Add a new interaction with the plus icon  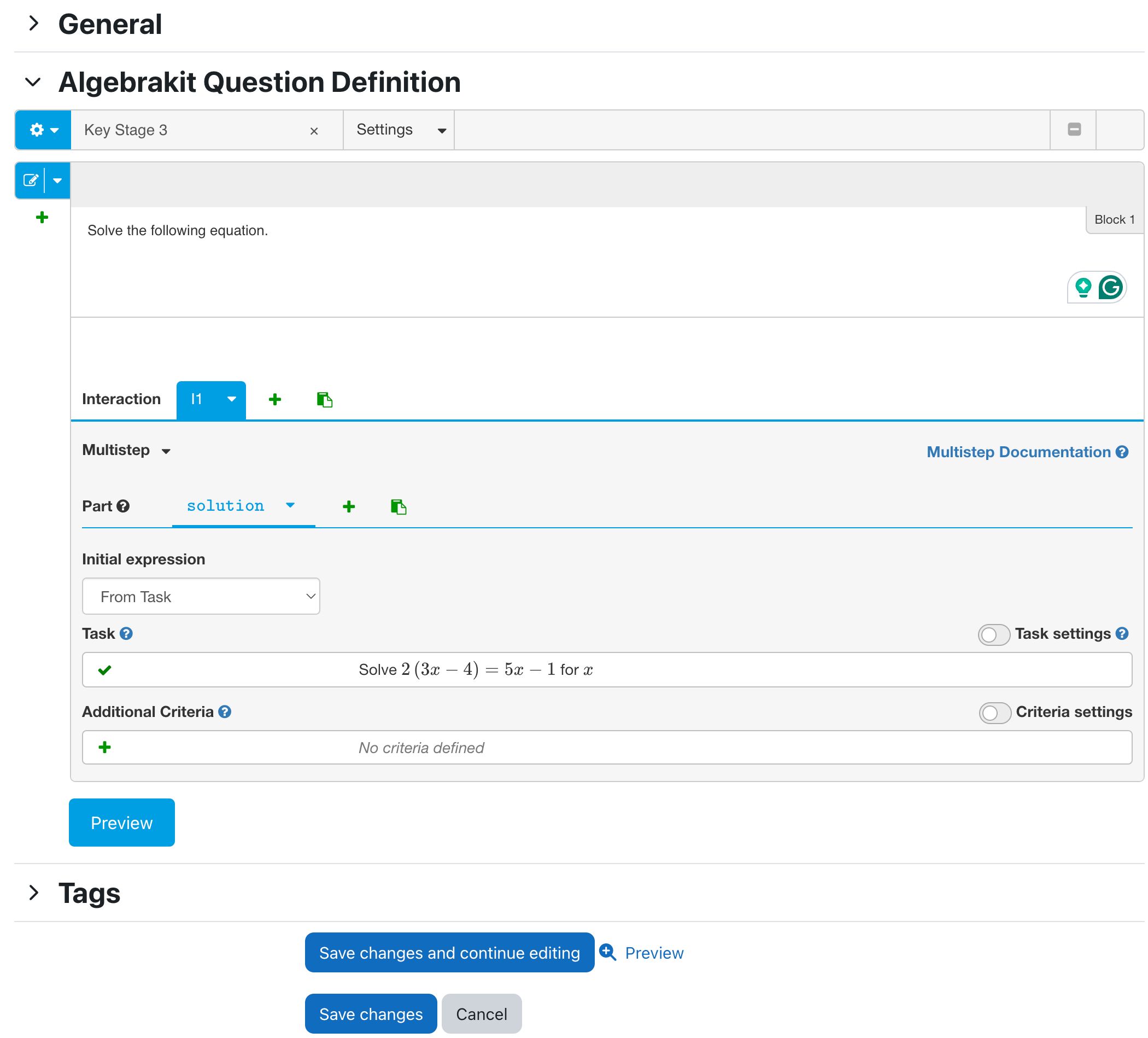click(x=275, y=399)
